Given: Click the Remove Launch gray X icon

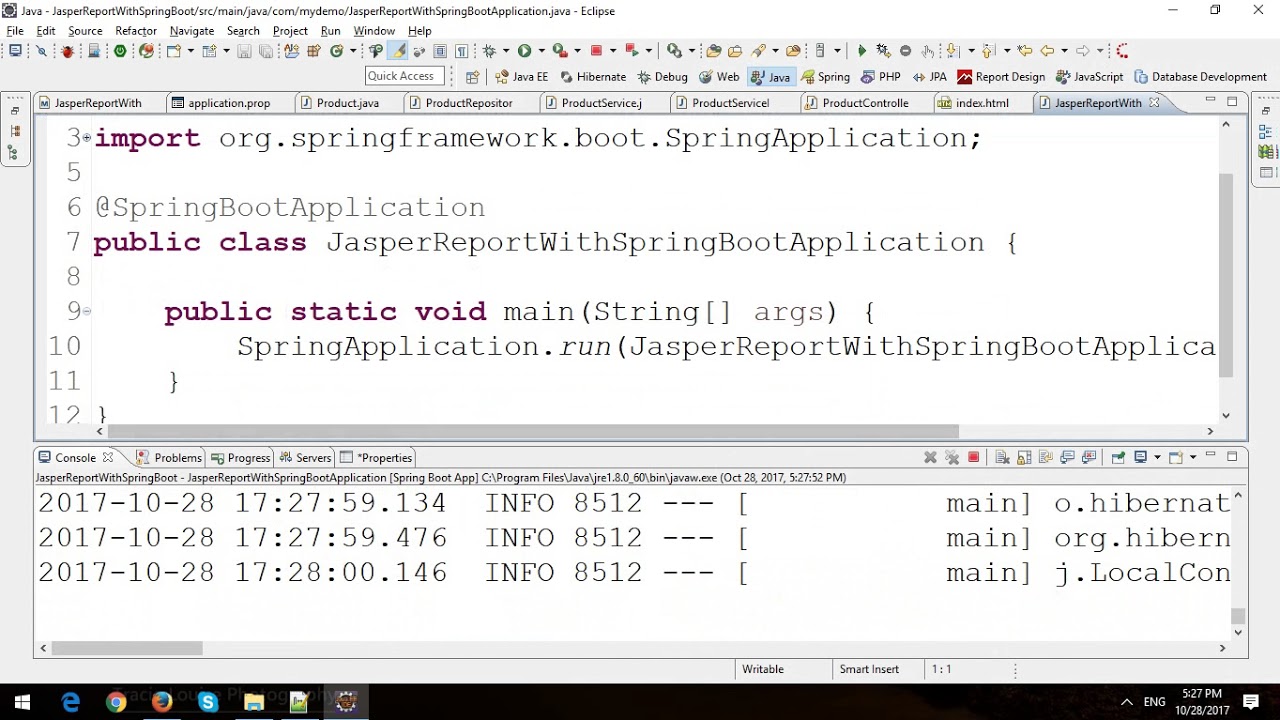Looking at the screenshot, I should [930, 457].
